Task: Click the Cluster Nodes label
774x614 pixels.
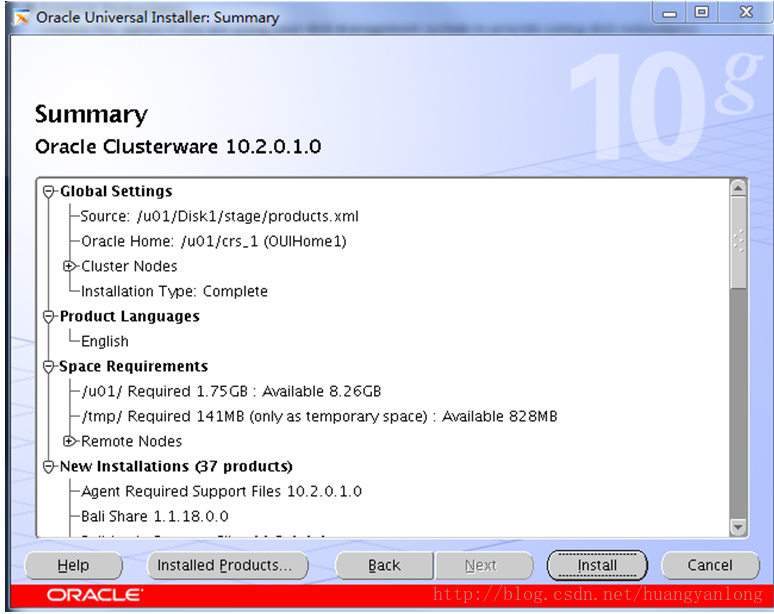Action: tap(129, 267)
